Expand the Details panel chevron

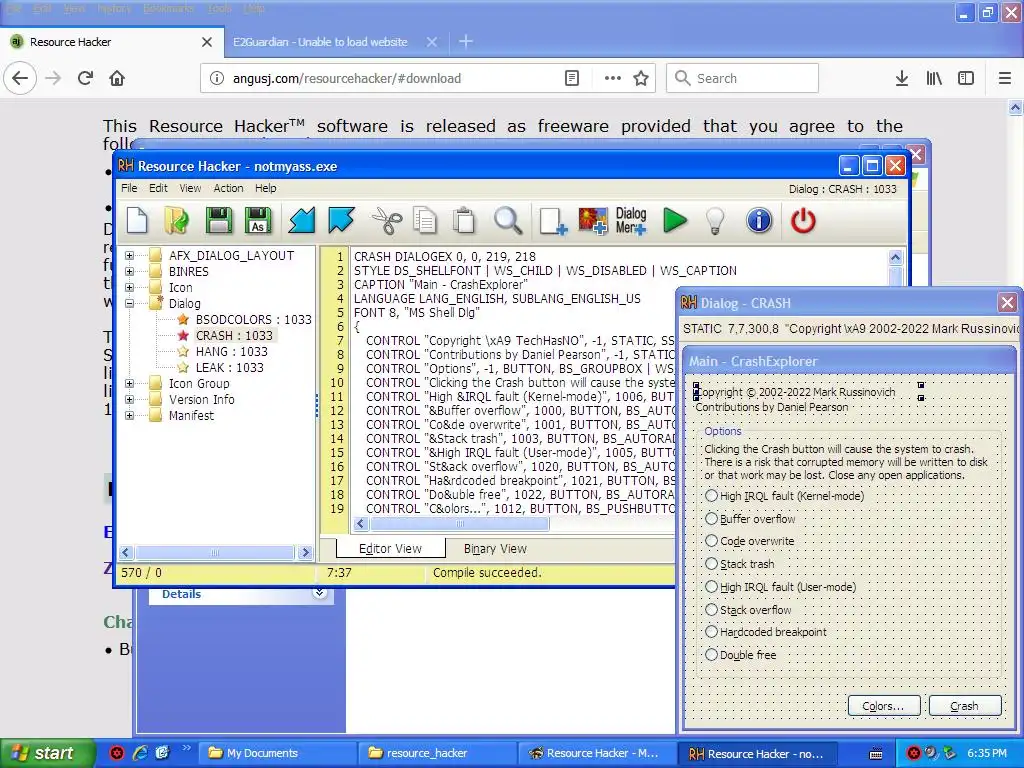(319, 593)
